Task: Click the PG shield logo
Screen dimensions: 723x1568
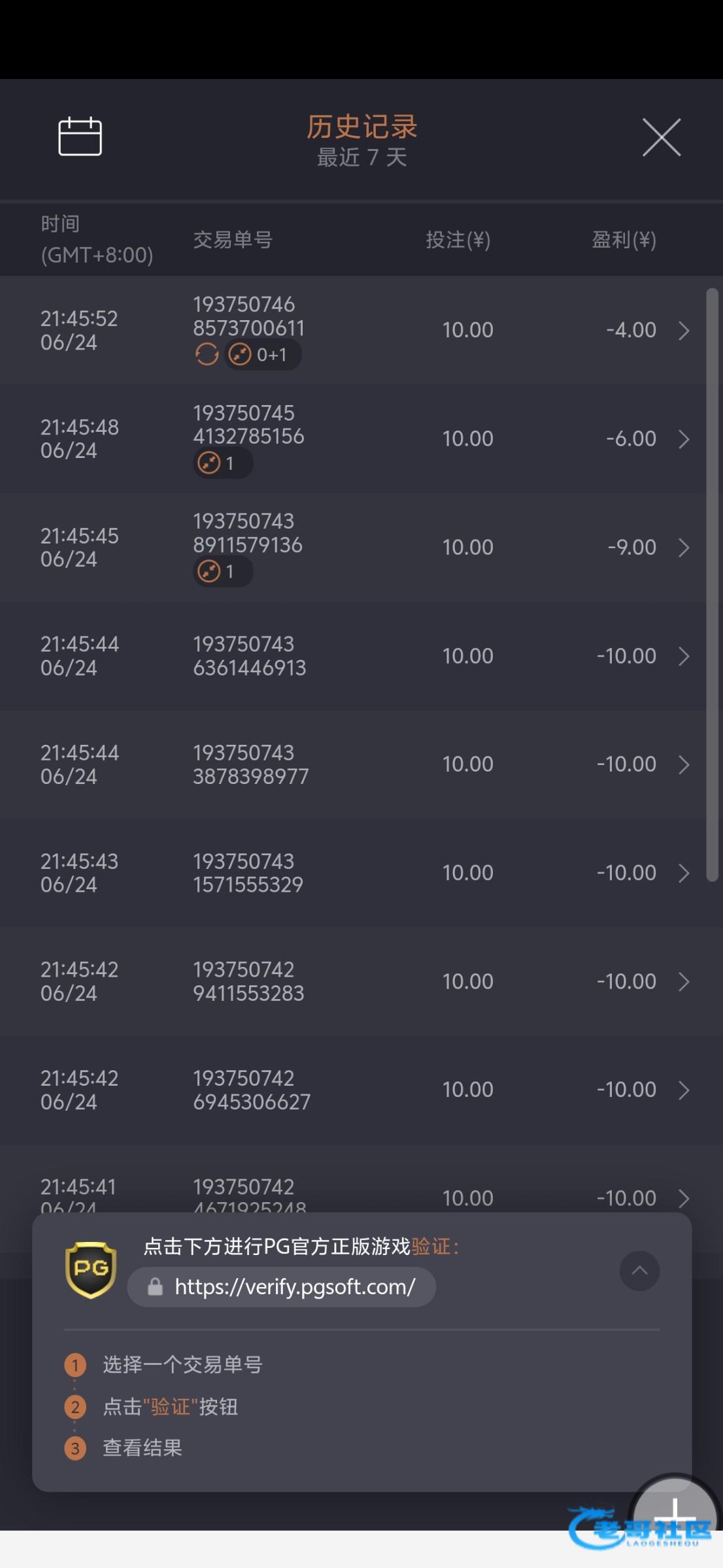Action: 91,1270
